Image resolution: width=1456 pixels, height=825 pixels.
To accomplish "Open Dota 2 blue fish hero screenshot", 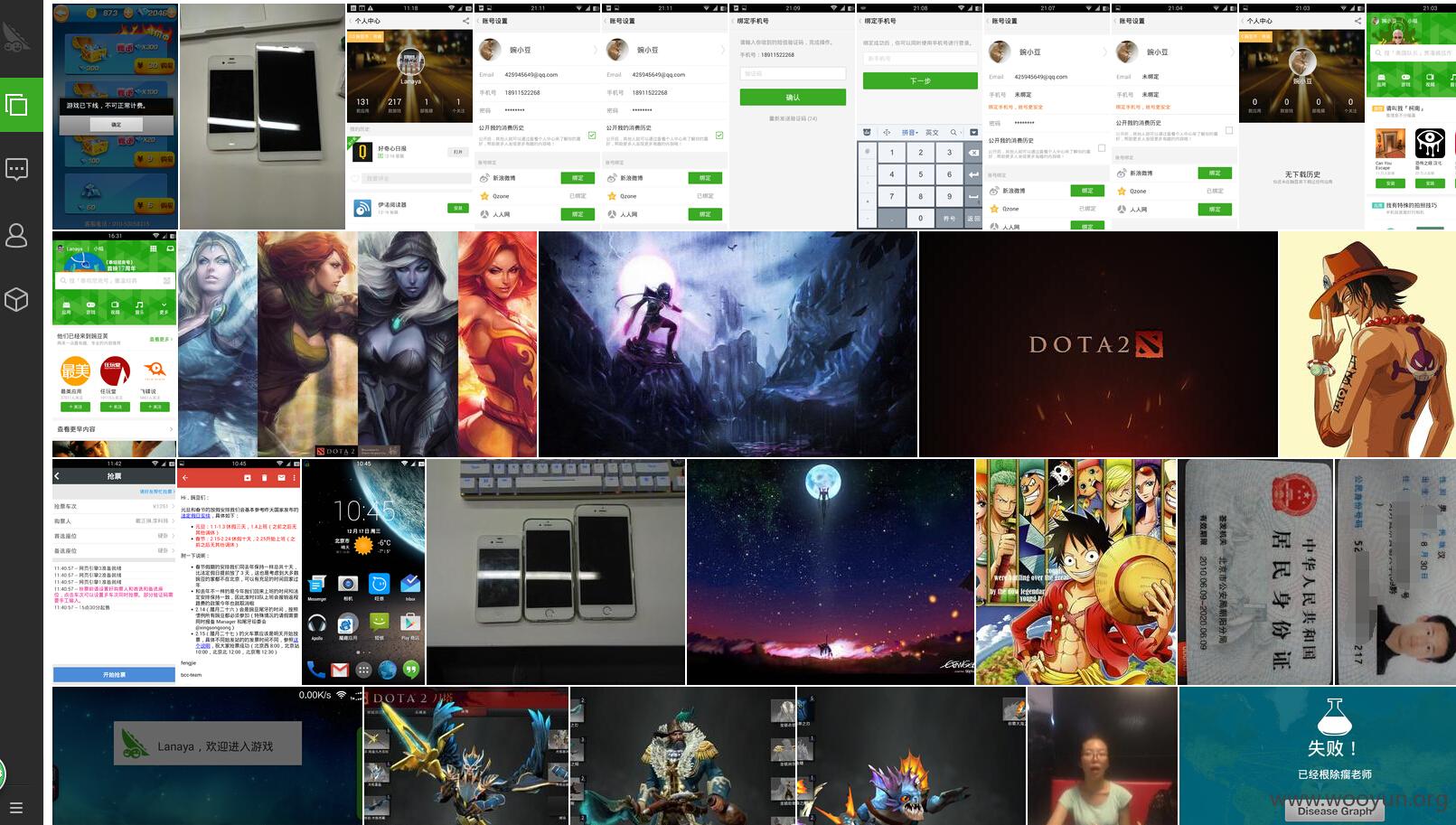I will click(911, 755).
